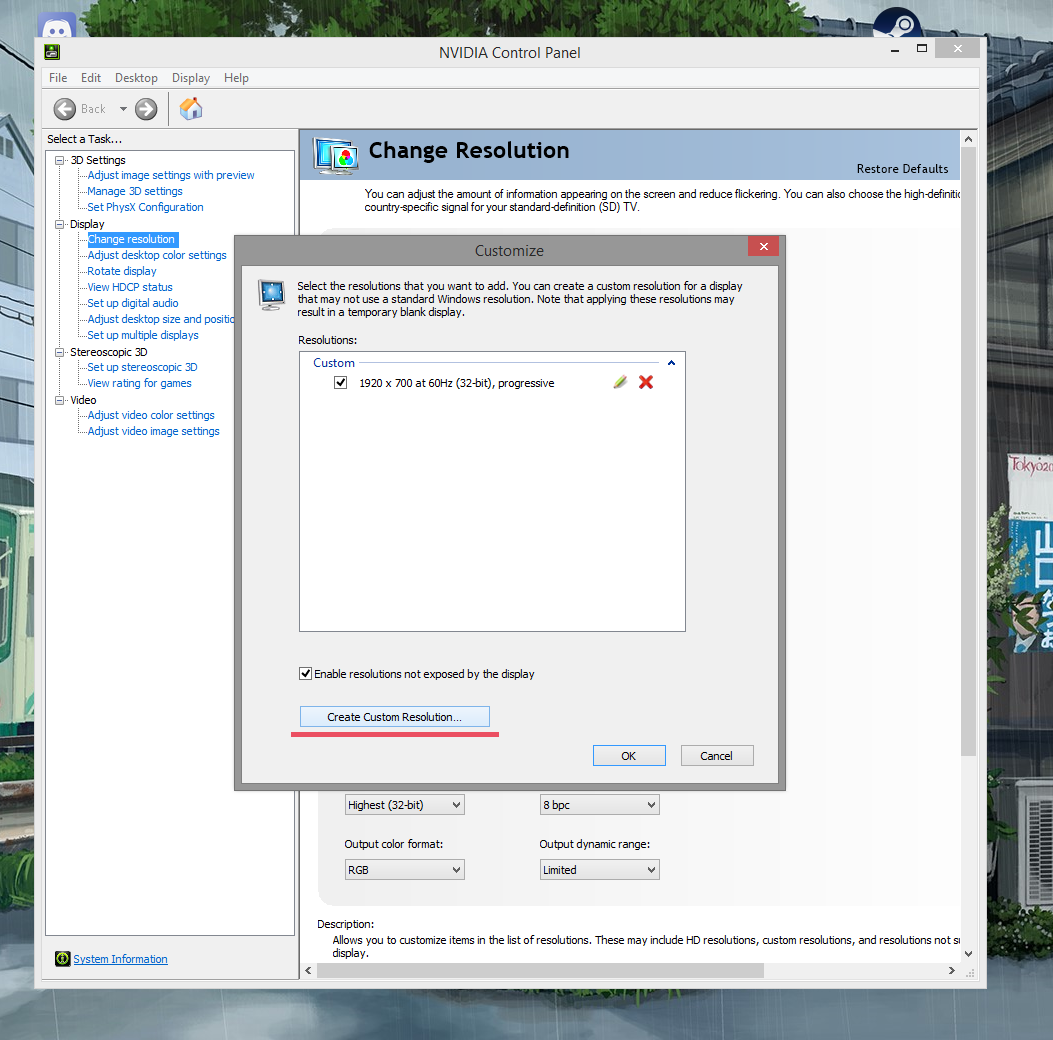
Task: Select Adjust video image settings
Action: [x=153, y=431]
